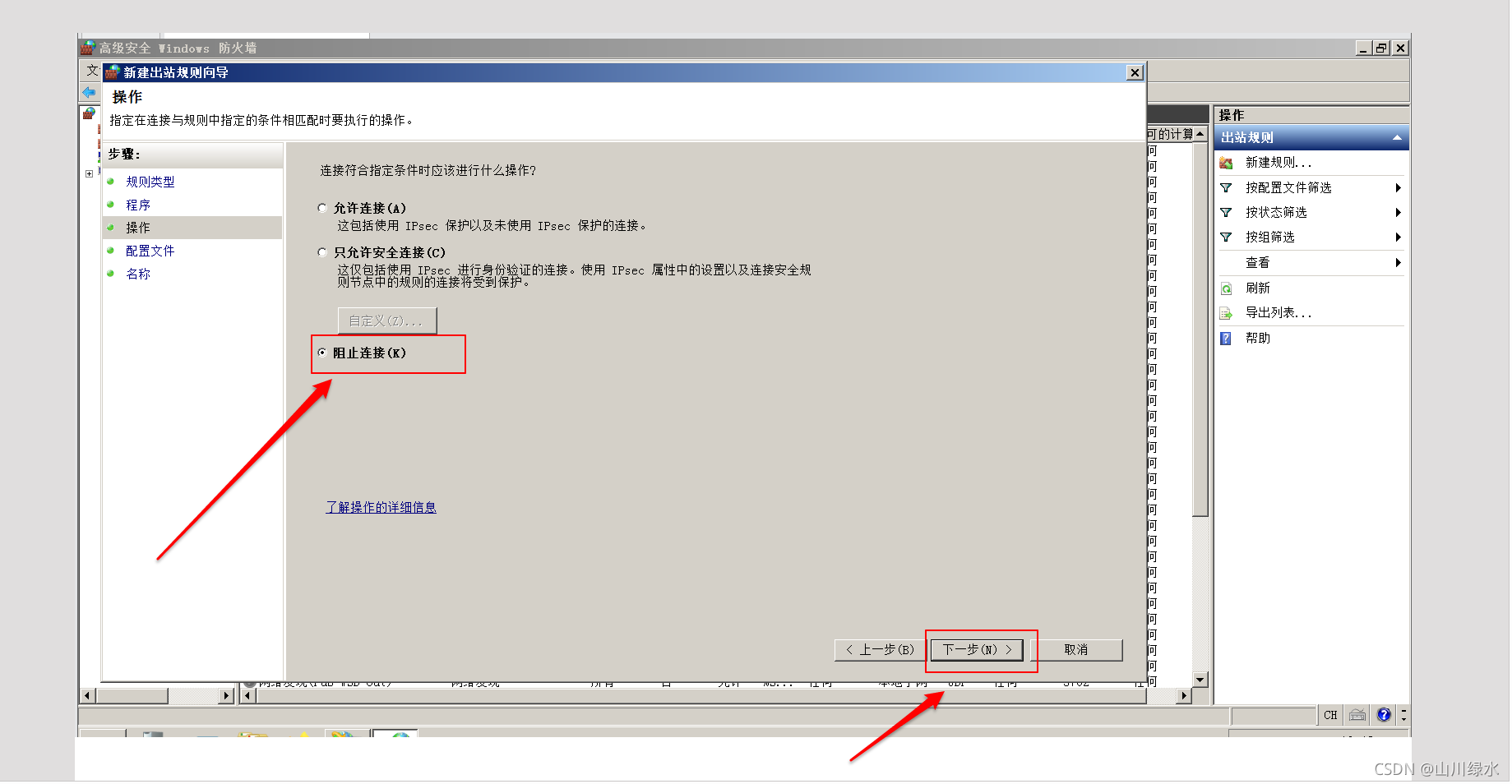The image size is (1512, 784).
Task: Select the Block the connection (阻止连接) radio button
Action: coord(322,353)
